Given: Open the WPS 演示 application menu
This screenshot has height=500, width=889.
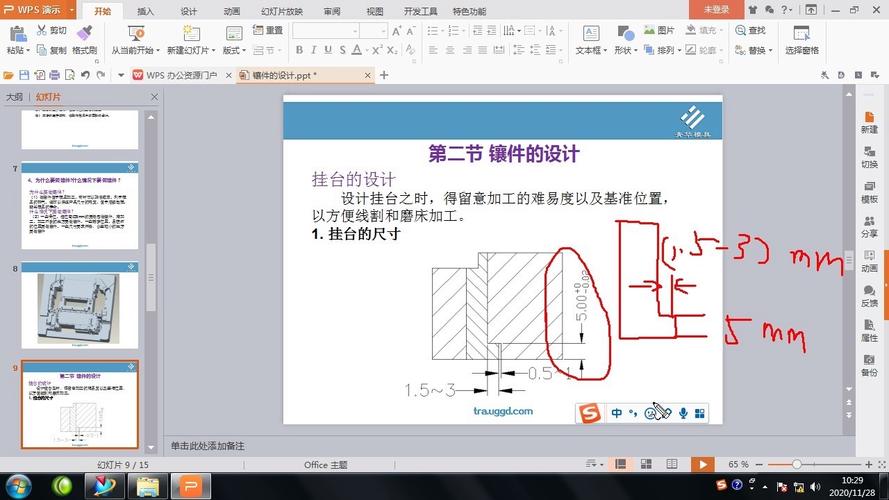Looking at the screenshot, I should 39,10.
